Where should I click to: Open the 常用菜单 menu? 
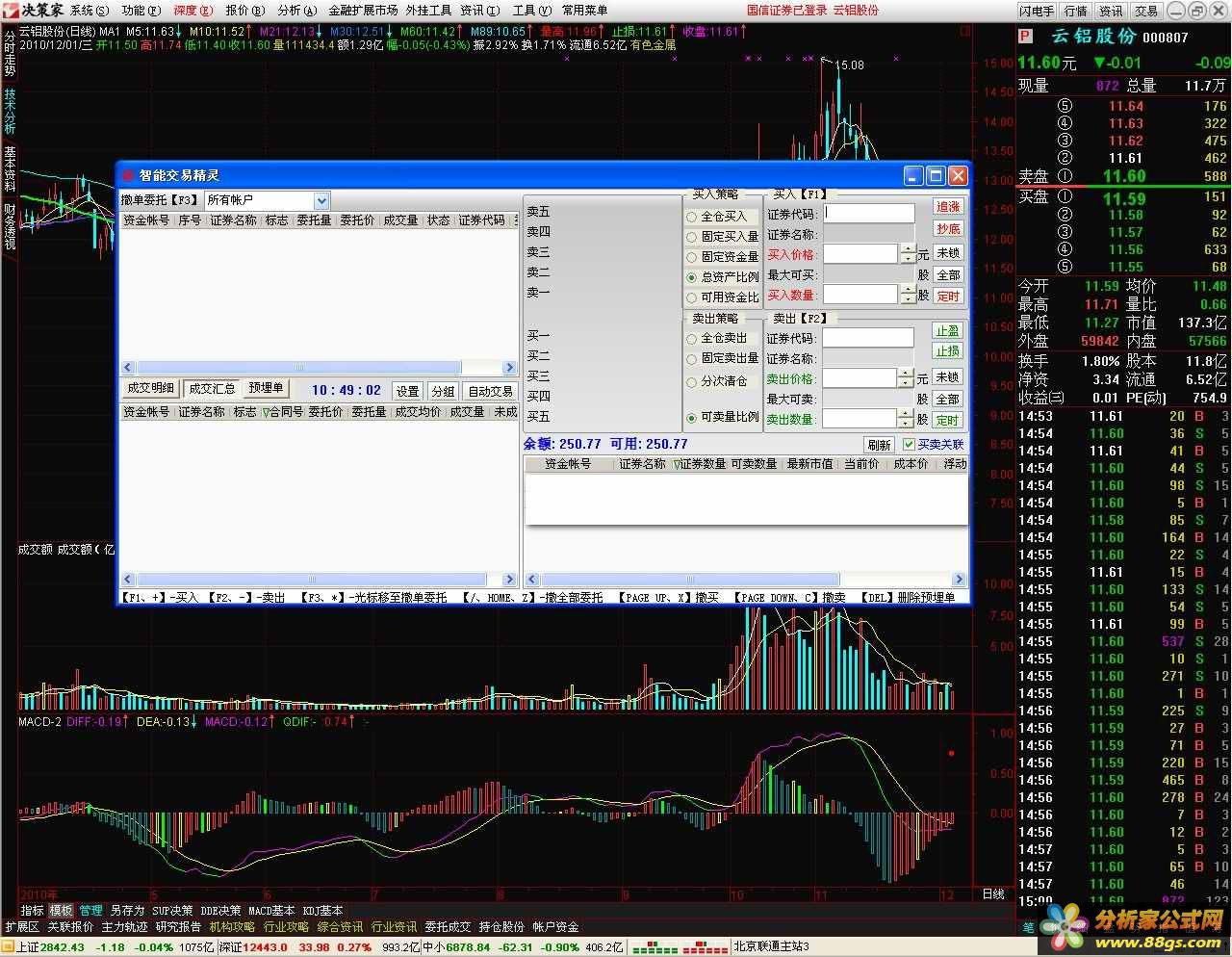coord(585,10)
